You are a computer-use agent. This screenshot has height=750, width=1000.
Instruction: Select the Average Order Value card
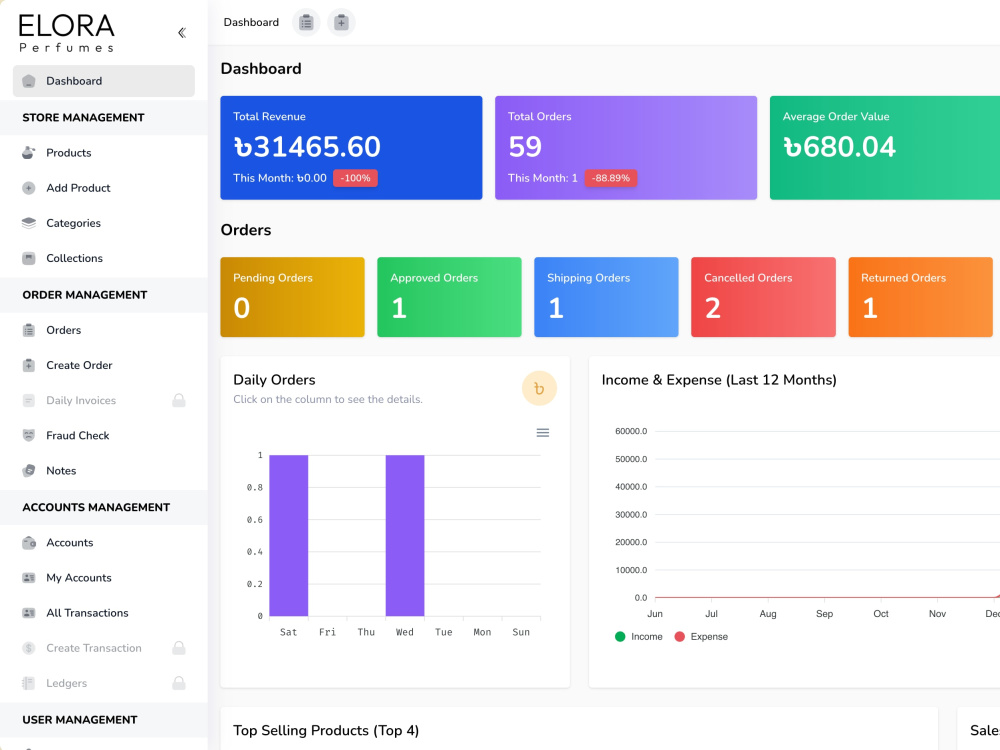point(885,148)
